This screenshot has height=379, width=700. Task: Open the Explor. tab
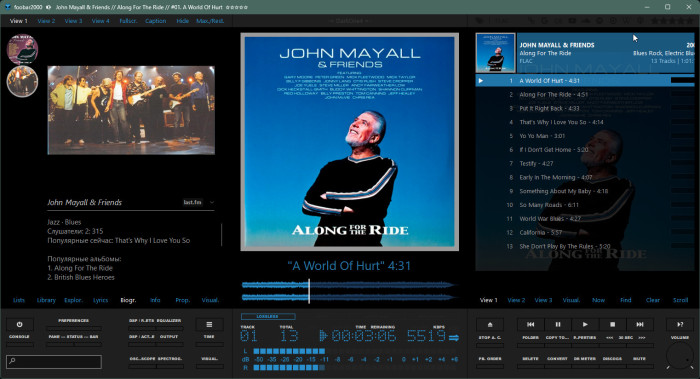click(x=73, y=300)
